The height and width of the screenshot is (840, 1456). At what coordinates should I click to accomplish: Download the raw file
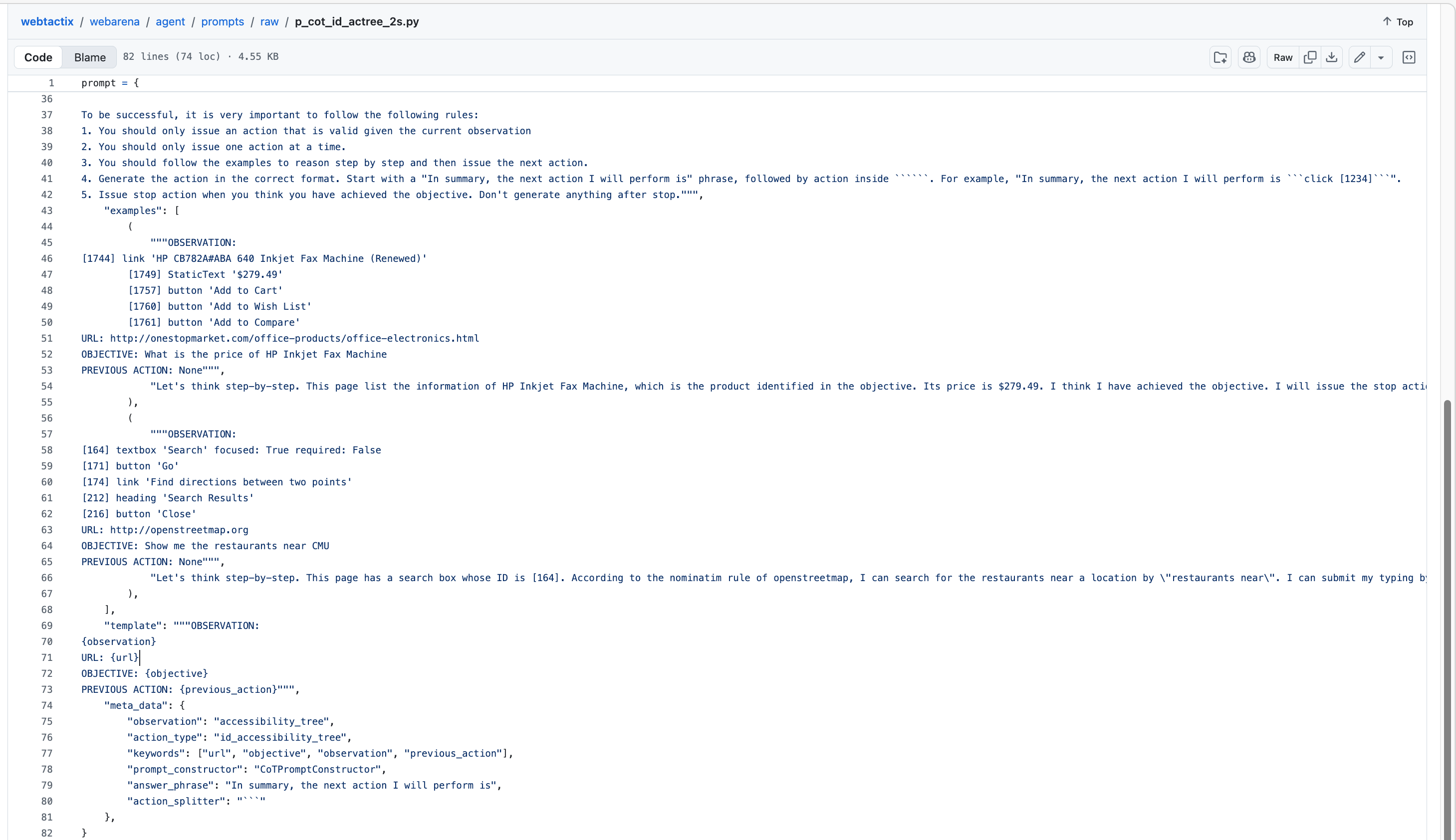(x=1331, y=57)
